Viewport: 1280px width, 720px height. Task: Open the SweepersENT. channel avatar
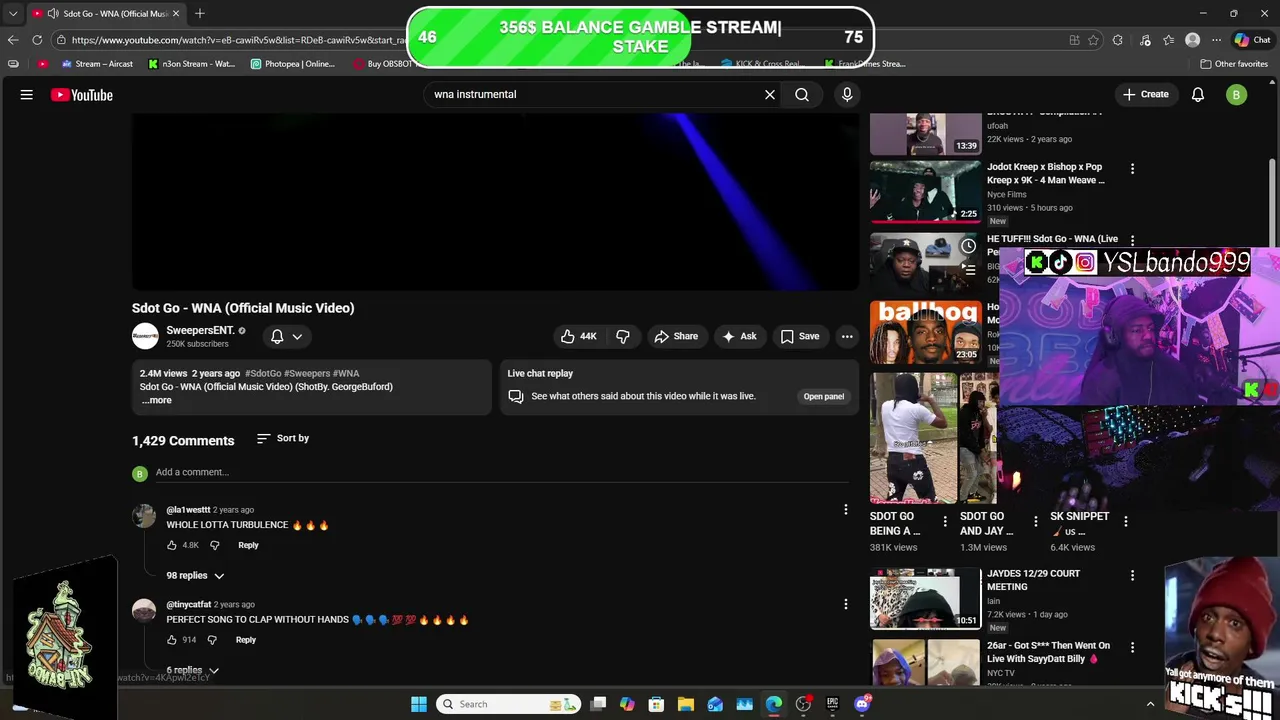point(145,336)
